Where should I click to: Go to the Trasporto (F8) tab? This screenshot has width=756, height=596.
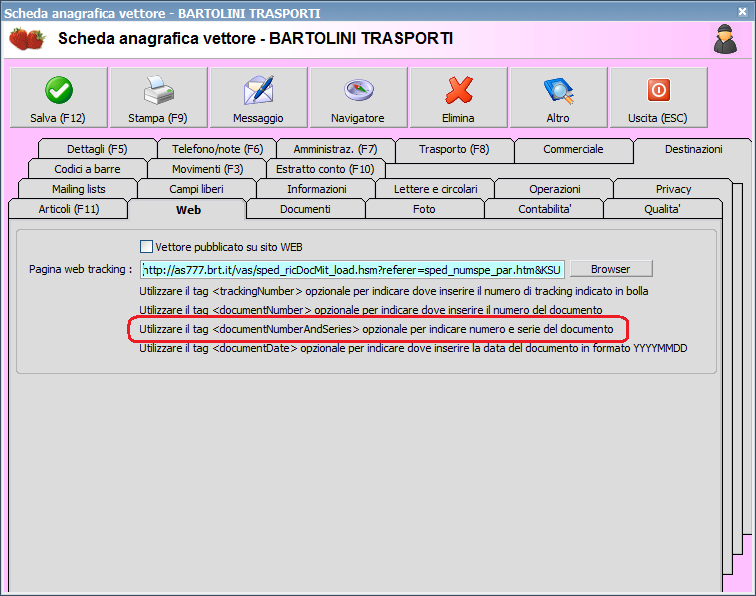tap(454, 149)
